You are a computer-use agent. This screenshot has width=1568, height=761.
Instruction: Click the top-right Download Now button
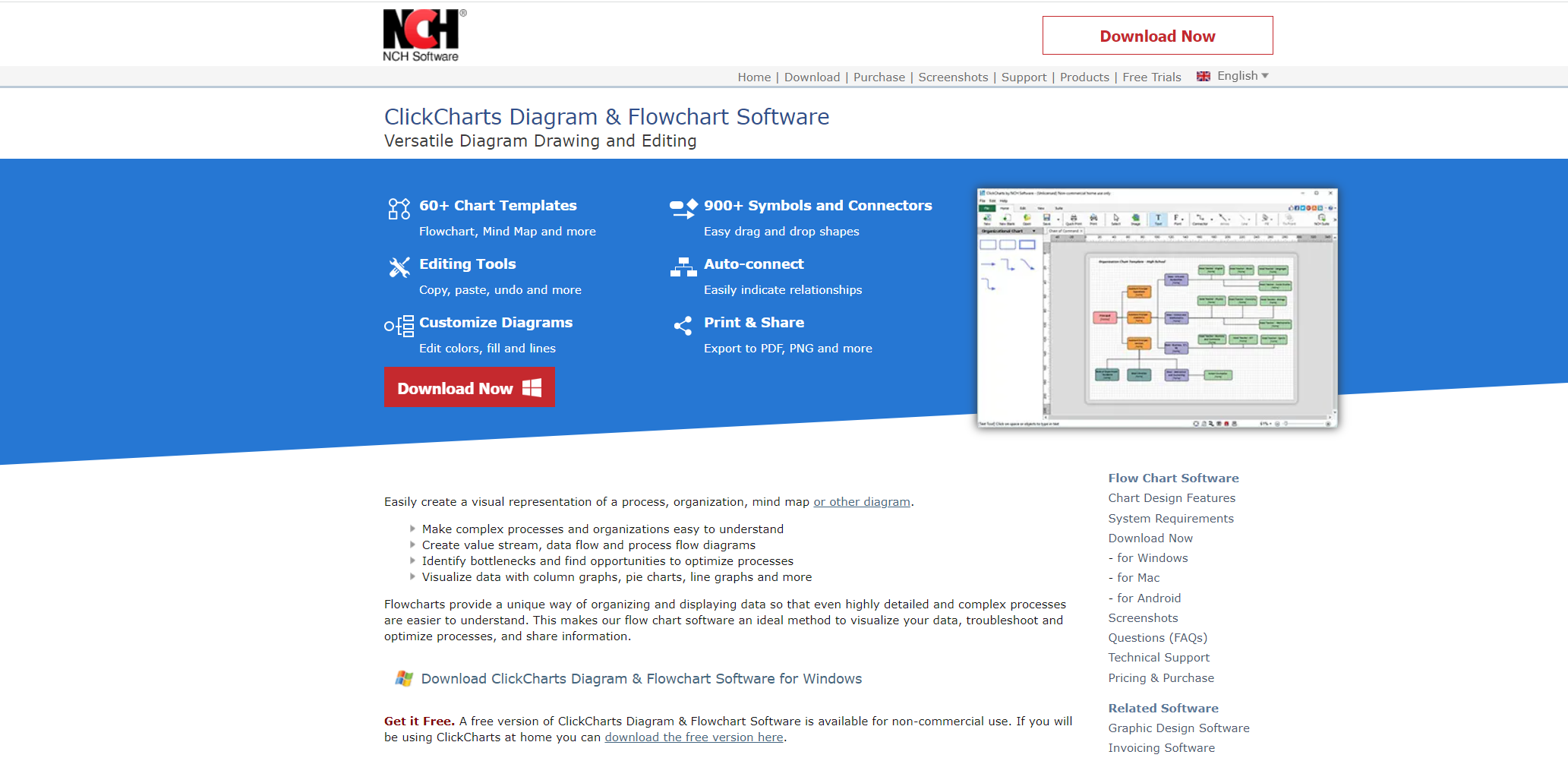pos(1157,36)
